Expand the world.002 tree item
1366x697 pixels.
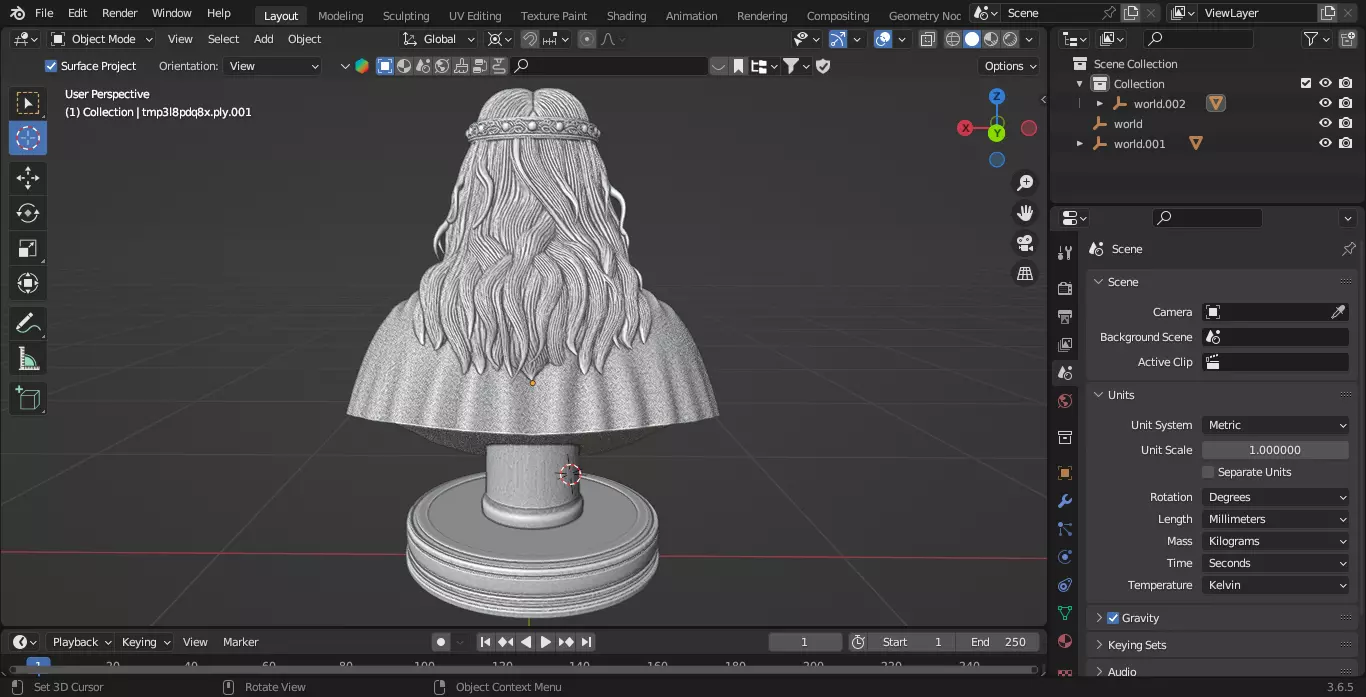(x=1099, y=104)
